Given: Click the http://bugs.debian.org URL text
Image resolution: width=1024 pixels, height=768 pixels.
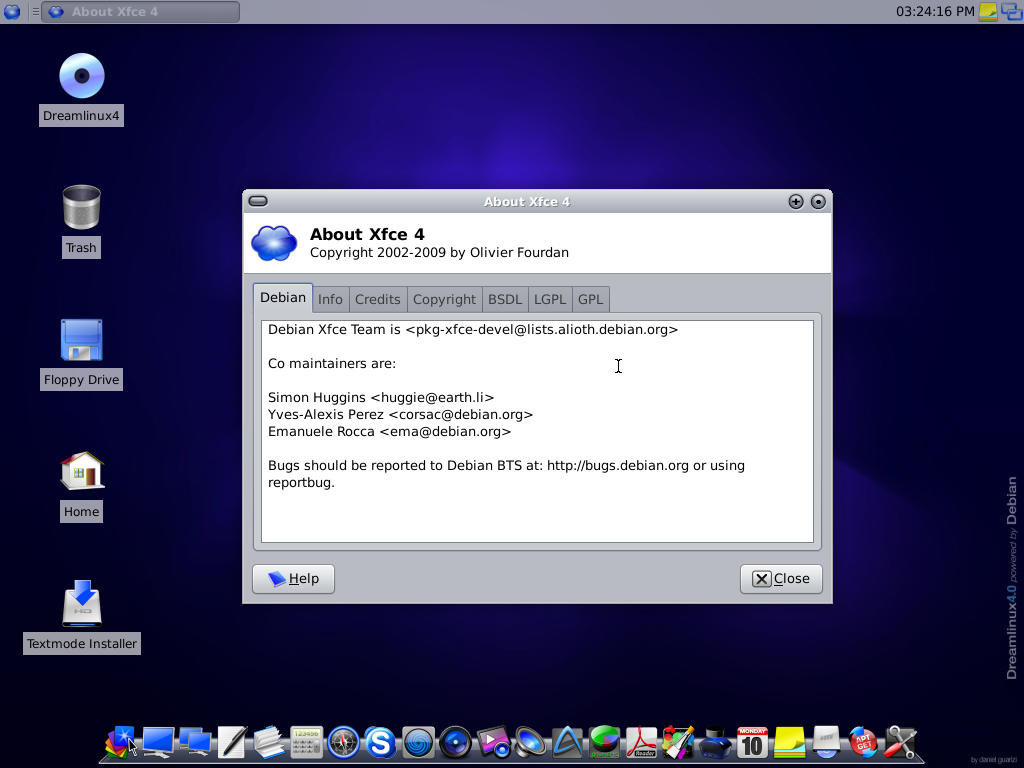Looking at the screenshot, I should pyautogui.click(x=618, y=466).
